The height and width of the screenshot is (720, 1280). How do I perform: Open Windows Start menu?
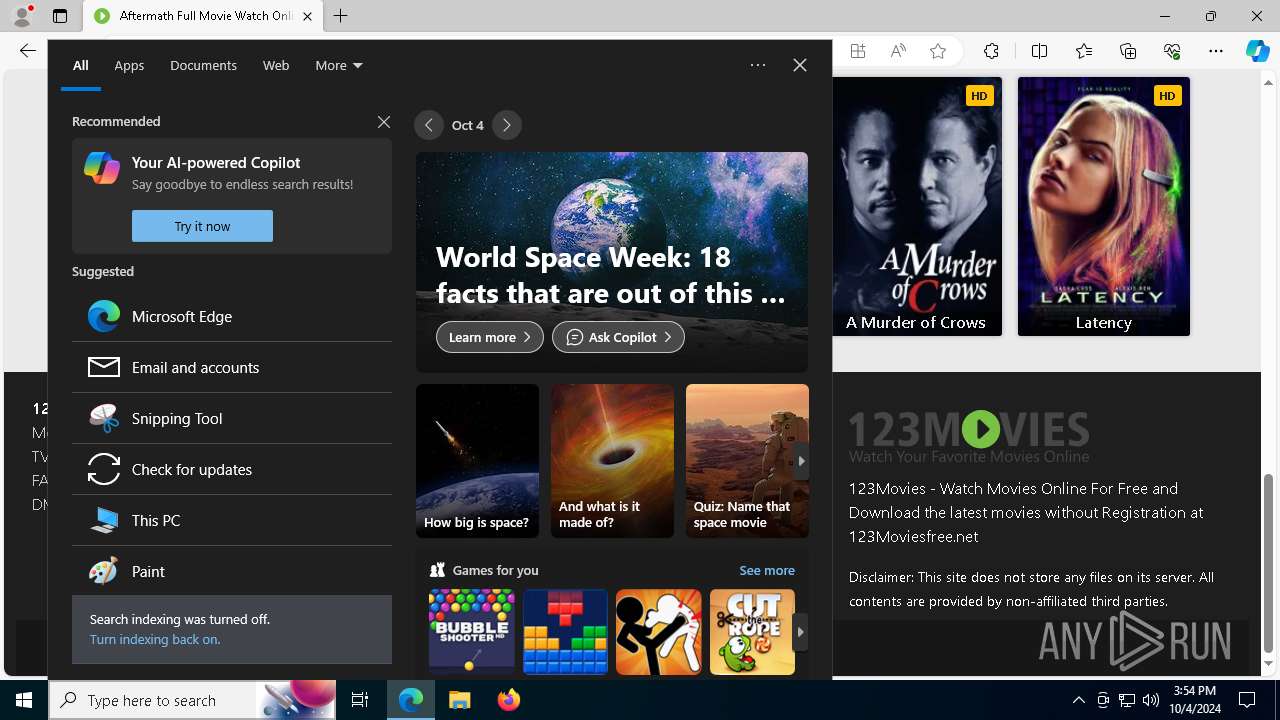click(x=24, y=700)
